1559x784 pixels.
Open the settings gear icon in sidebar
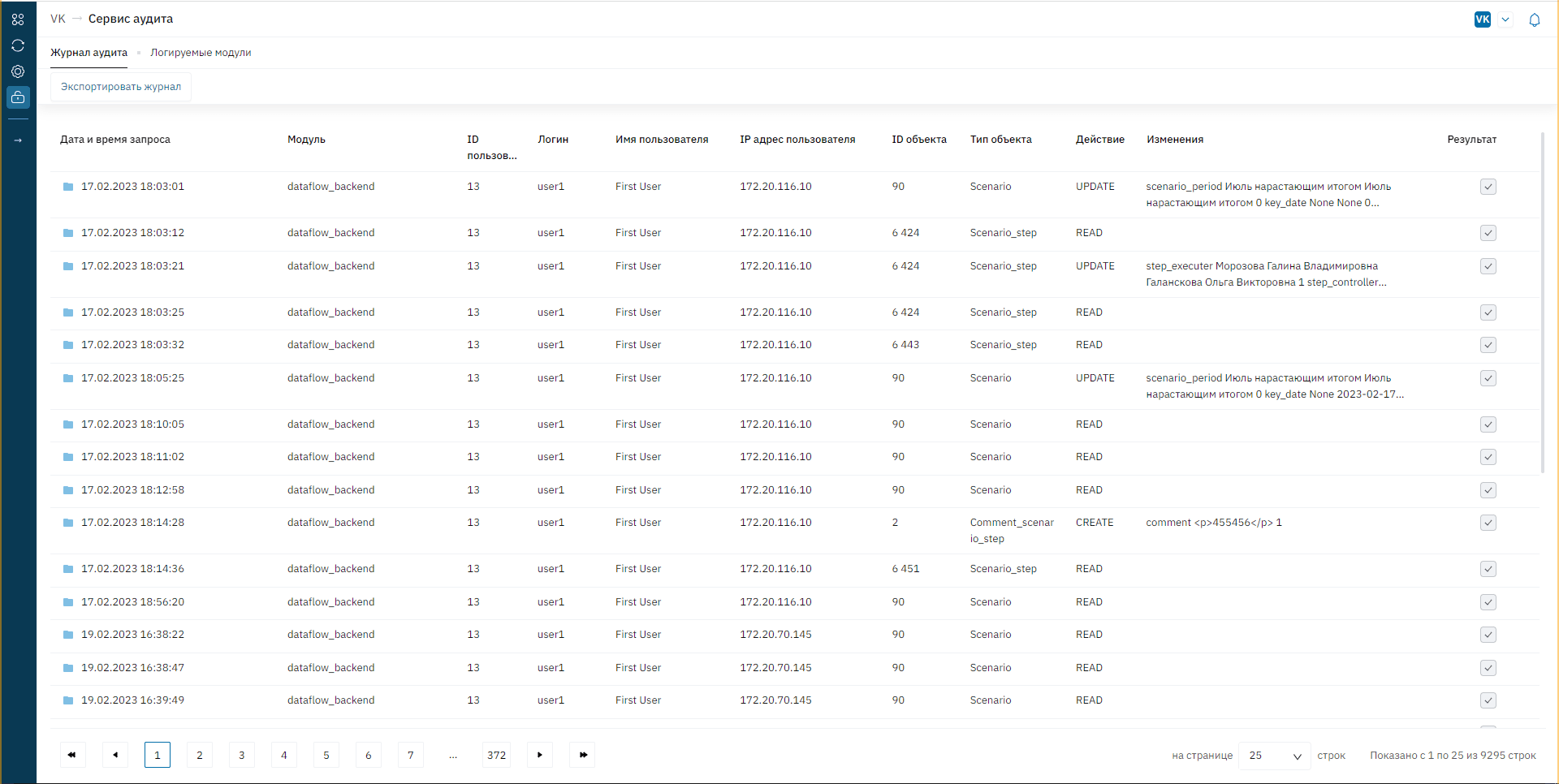(18, 71)
